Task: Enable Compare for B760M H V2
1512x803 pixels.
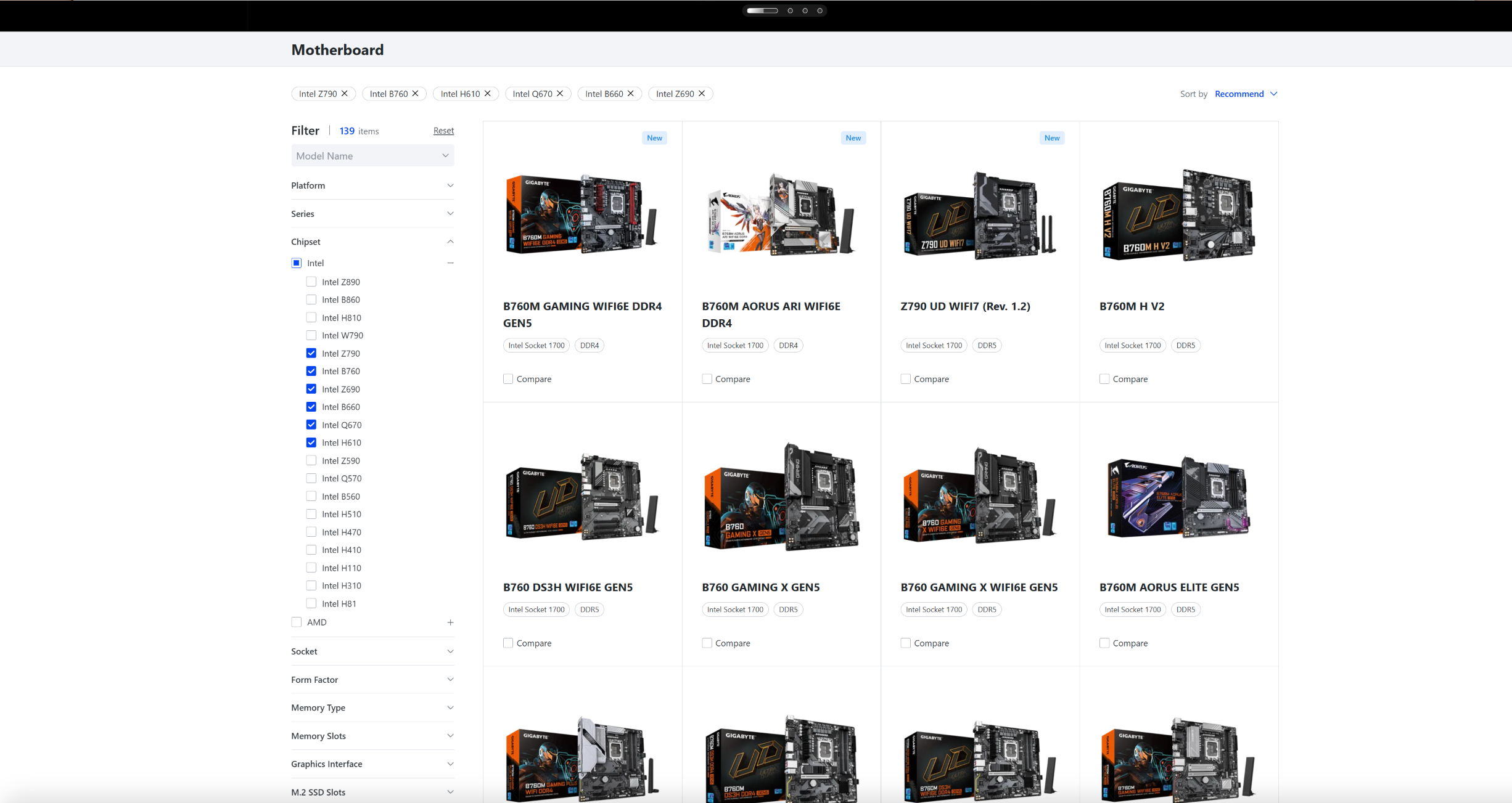Action: (1104, 379)
